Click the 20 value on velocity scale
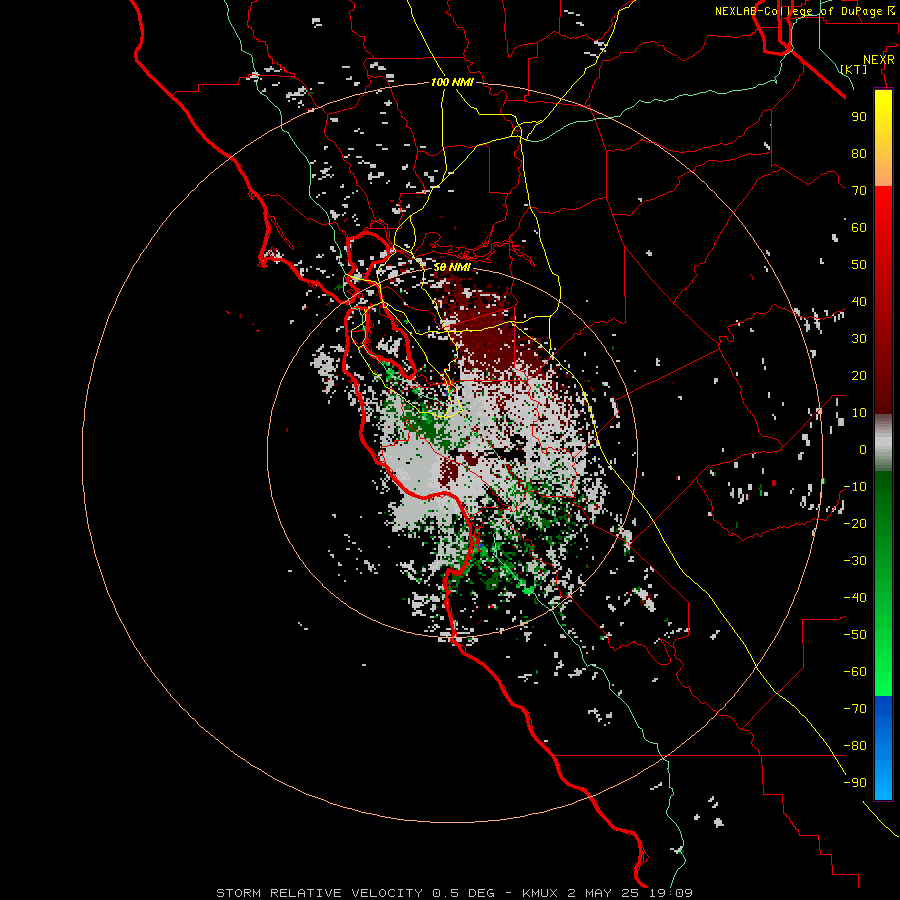Image resolution: width=900 pixels, height=900 pixels. coord(859,375)
